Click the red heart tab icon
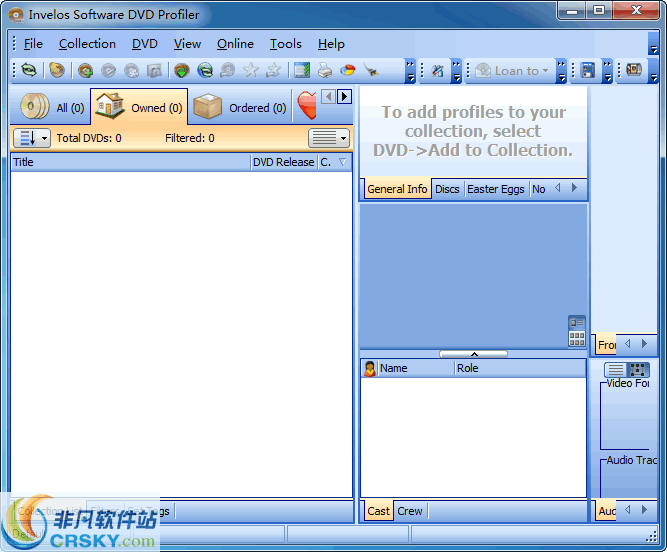The image size is (667, 552). click(x=307, y=105)
